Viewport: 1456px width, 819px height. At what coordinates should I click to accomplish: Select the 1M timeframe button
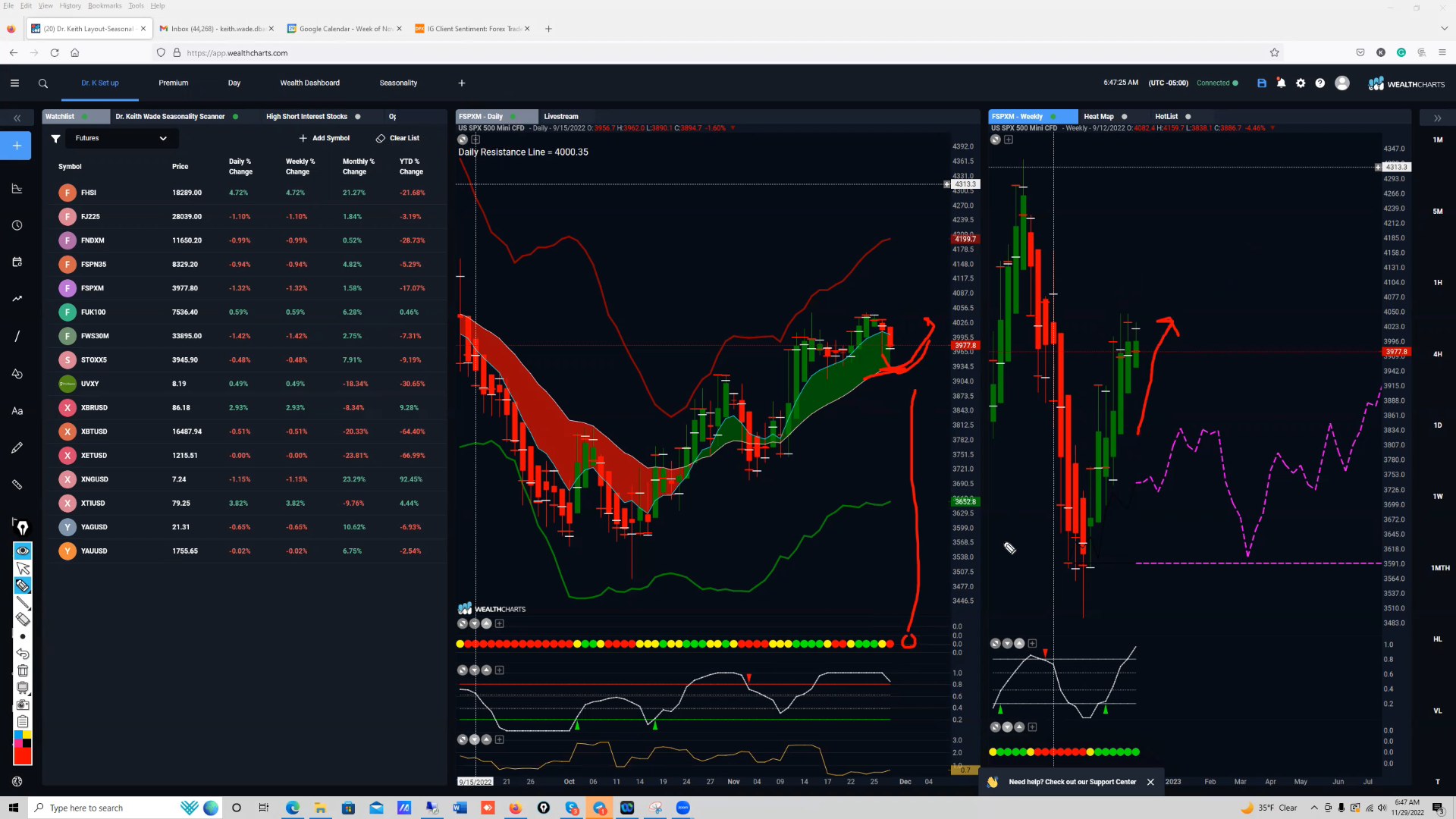(1438, 140)
